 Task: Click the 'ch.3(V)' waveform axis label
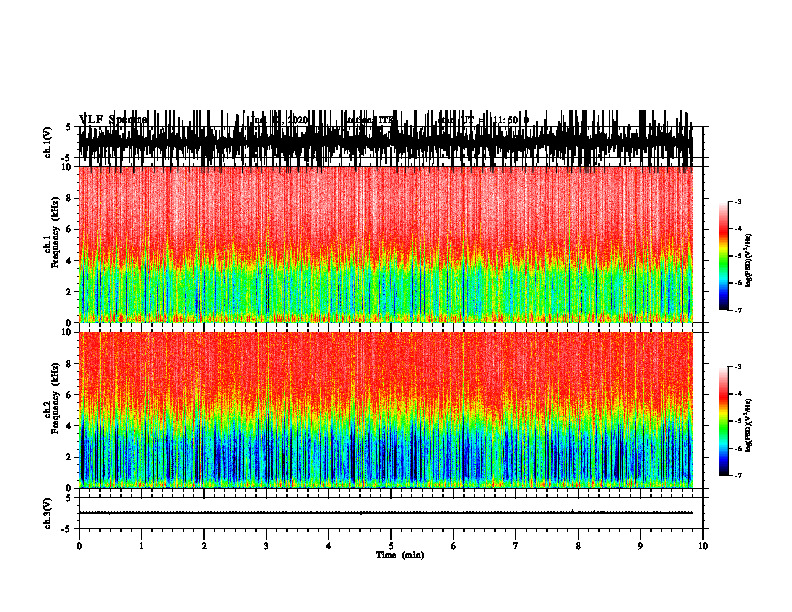click(x=48, y=513)
